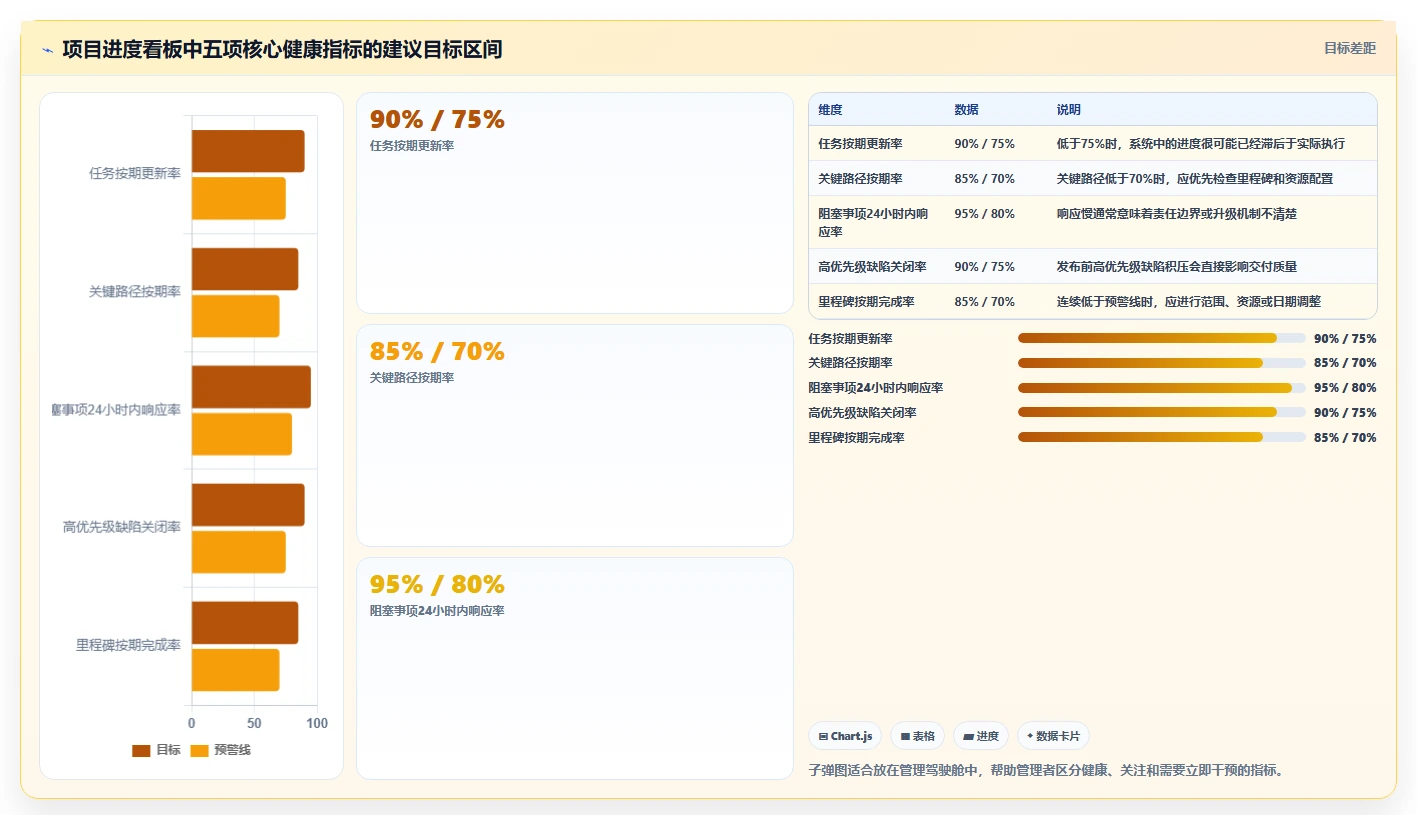Click description 低于75%时，系统中的进度很可能已经滞后
The image size is (1417, 815).
[x=1200, y=144]
